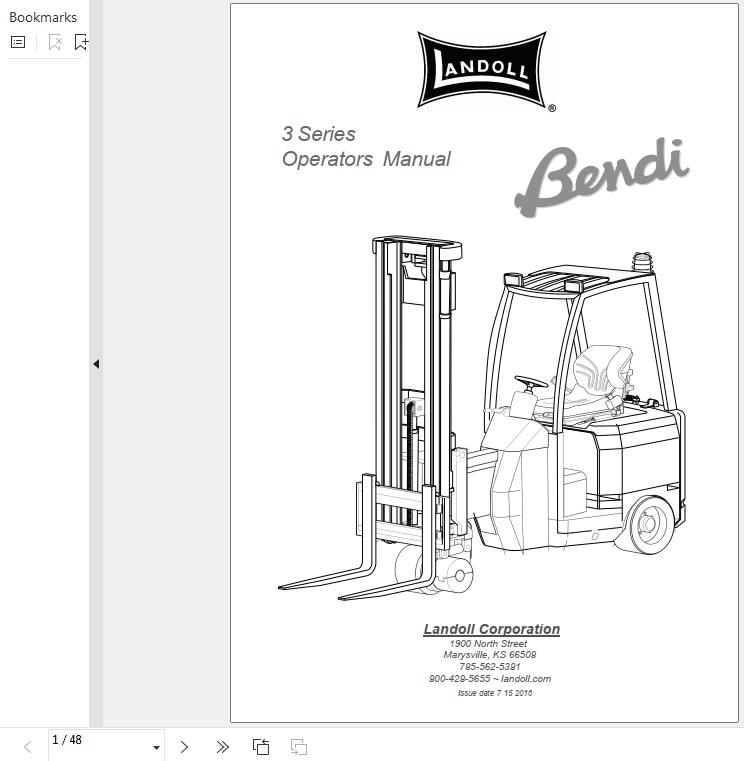
Task: Click the previous view icon
Action: click(261, 747)
